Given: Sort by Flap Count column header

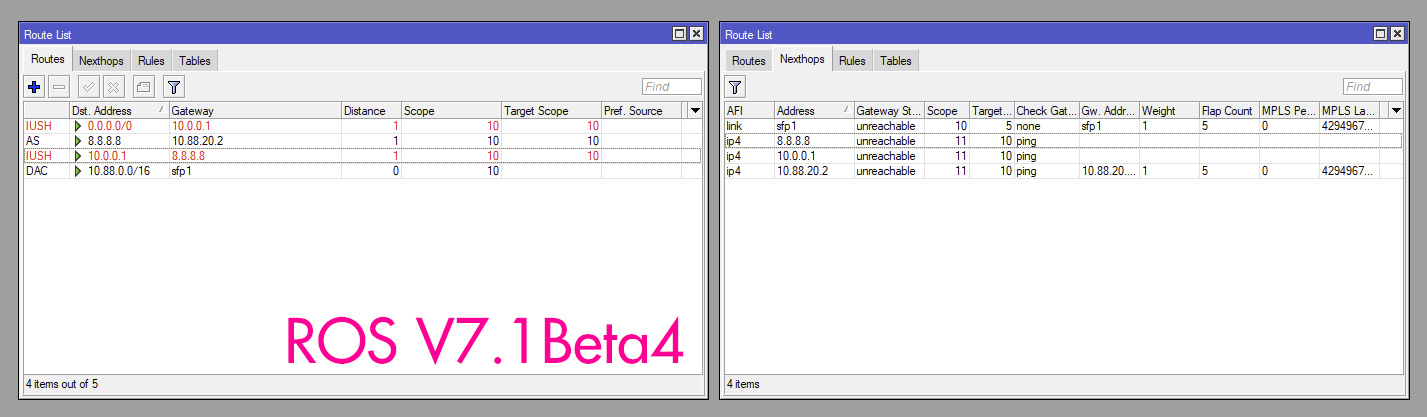Looking at the screenshot, I should pyautogui.click(x=1229, y=110).
